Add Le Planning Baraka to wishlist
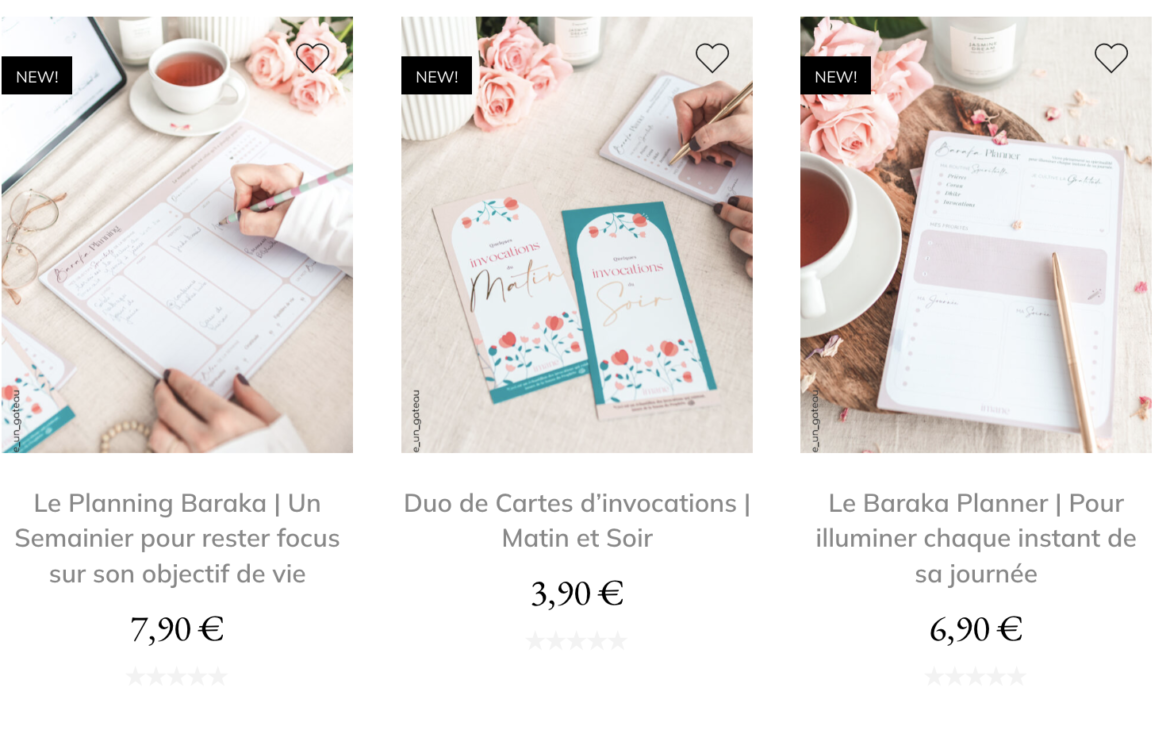Image resolution: width=1170 pixels, height=730 pixels. click(312, 57)
